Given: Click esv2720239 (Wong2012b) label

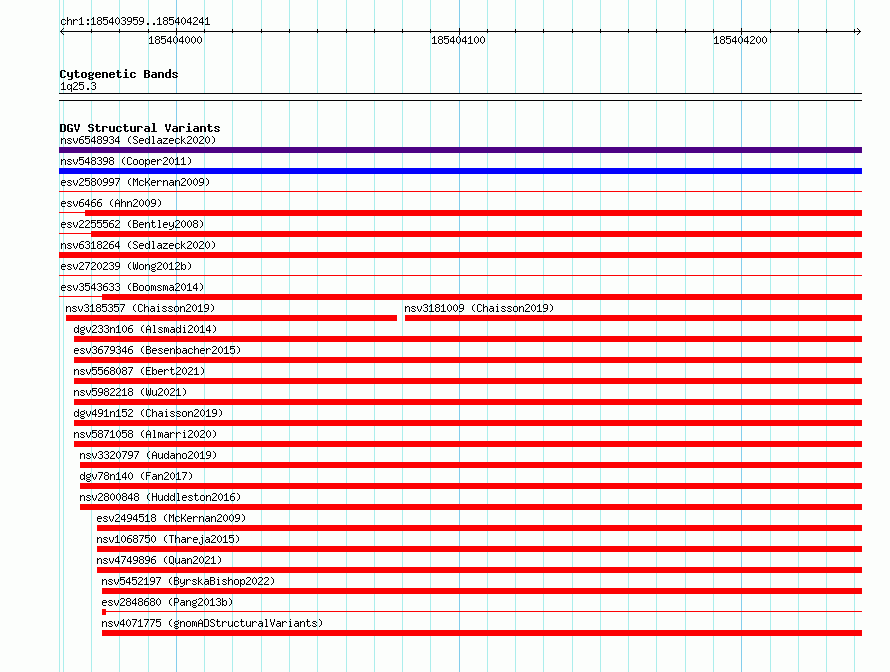Looking at the screenshot, I should [x=126, y=266].
